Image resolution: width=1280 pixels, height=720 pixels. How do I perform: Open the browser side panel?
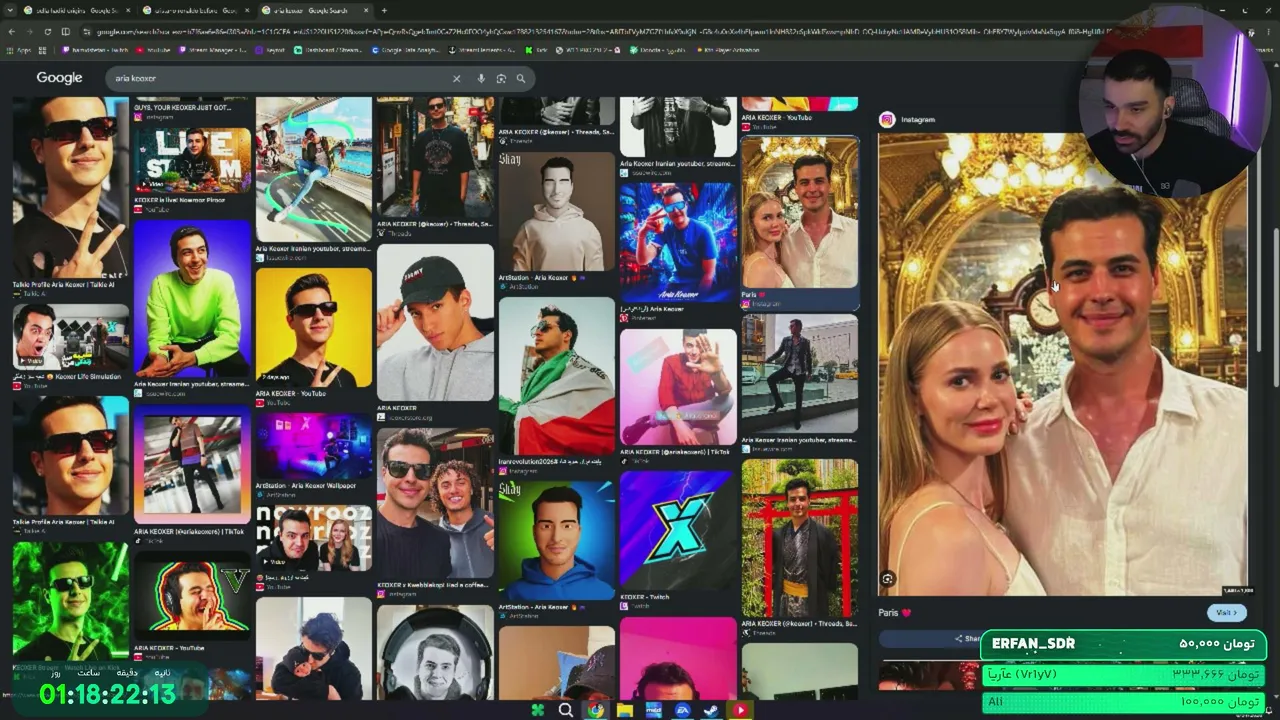pyautogui.click(x=66, y=32)
